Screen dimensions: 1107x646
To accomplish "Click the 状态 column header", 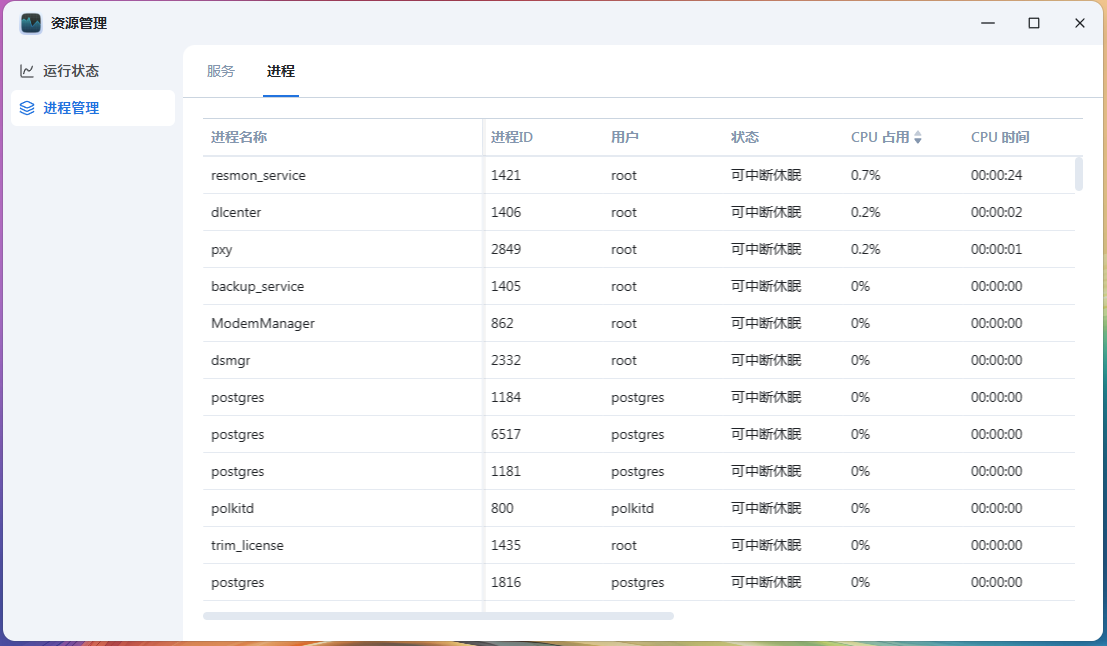I will (745, 137).
